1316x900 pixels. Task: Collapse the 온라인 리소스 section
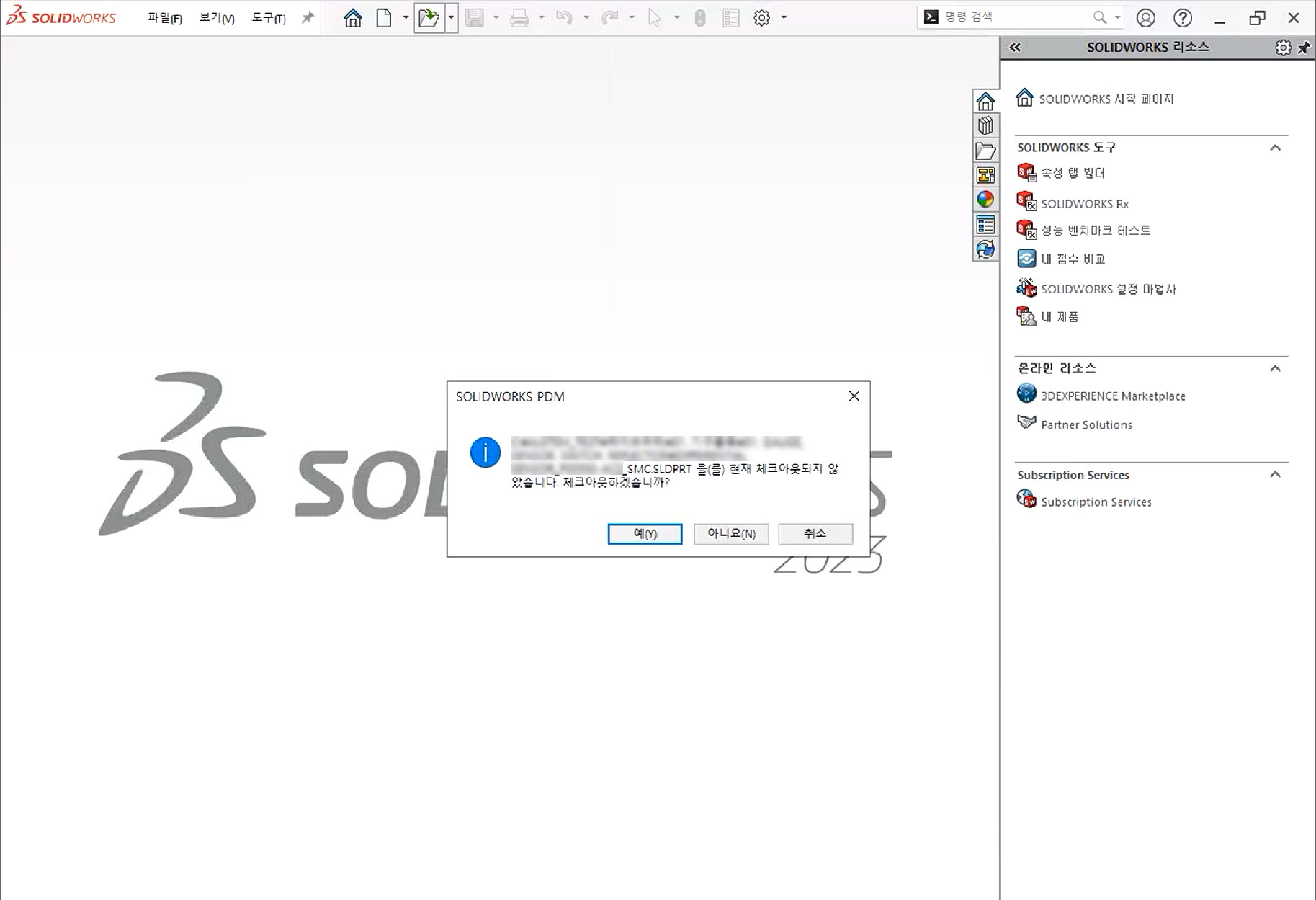click(1275, 368)
